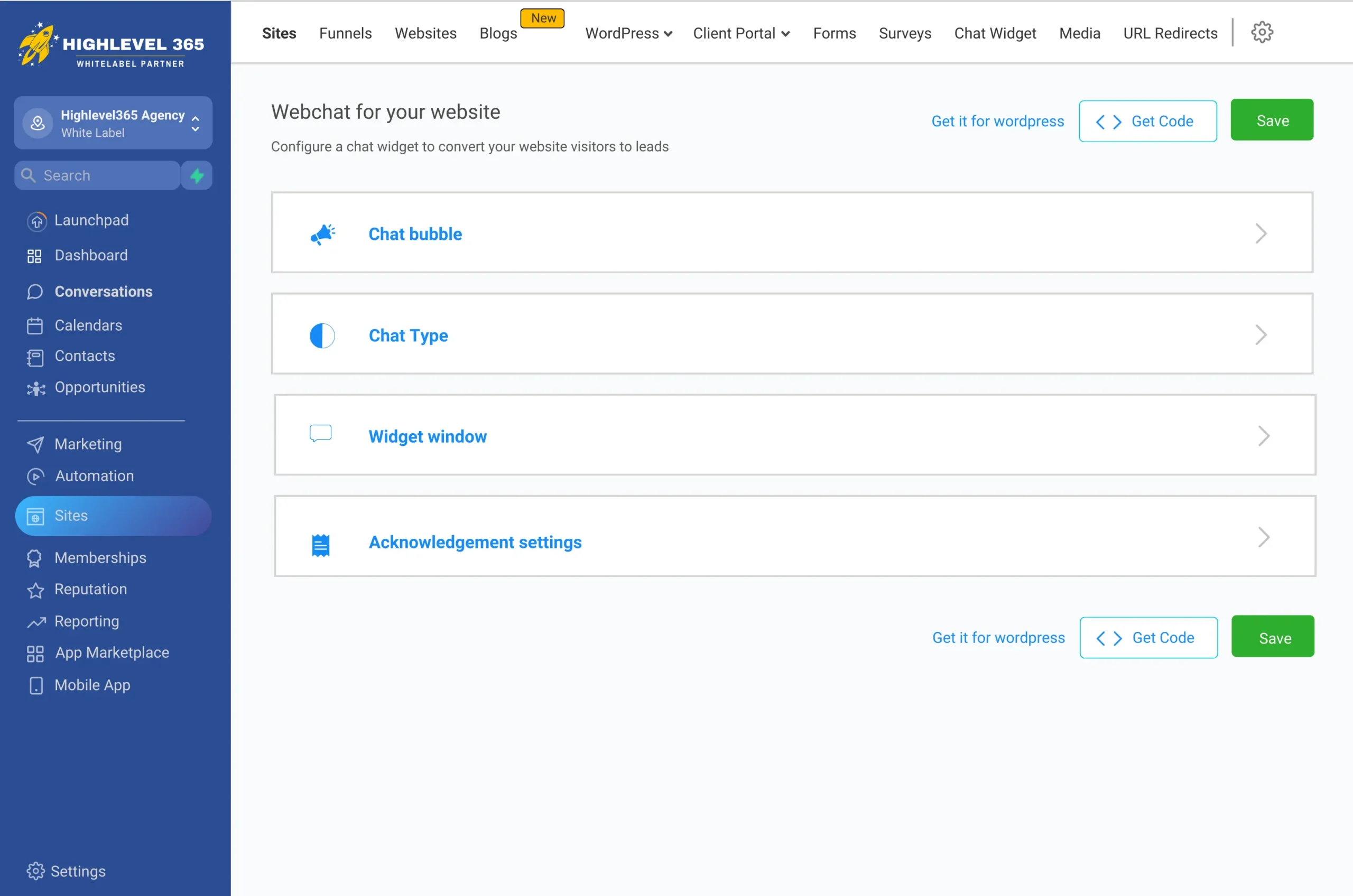This screenshot has width=1353, height=896.
Task: Switch to the Funnels tab
Action: click(x=345, y=34)
